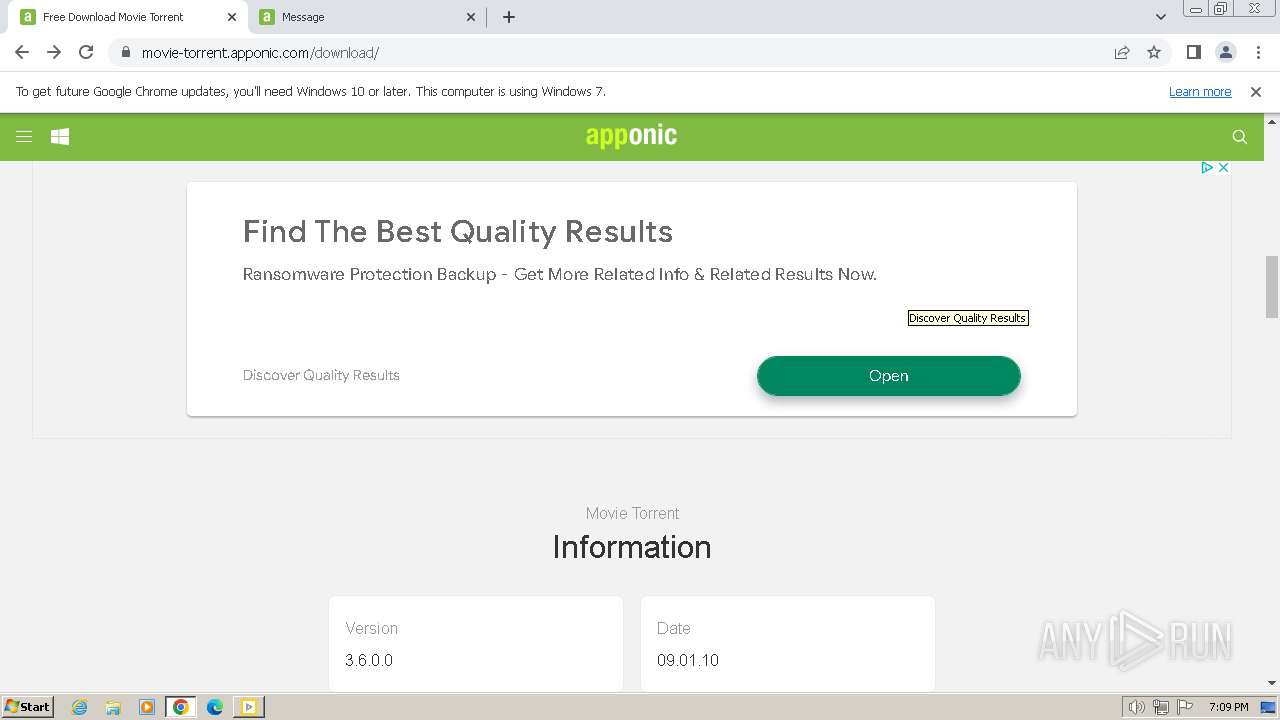Image resolution: width=1280 pixels, height=720 pixels.
Task: Bookmark this tab with the star icon
Action: (x=1154, y=53)
